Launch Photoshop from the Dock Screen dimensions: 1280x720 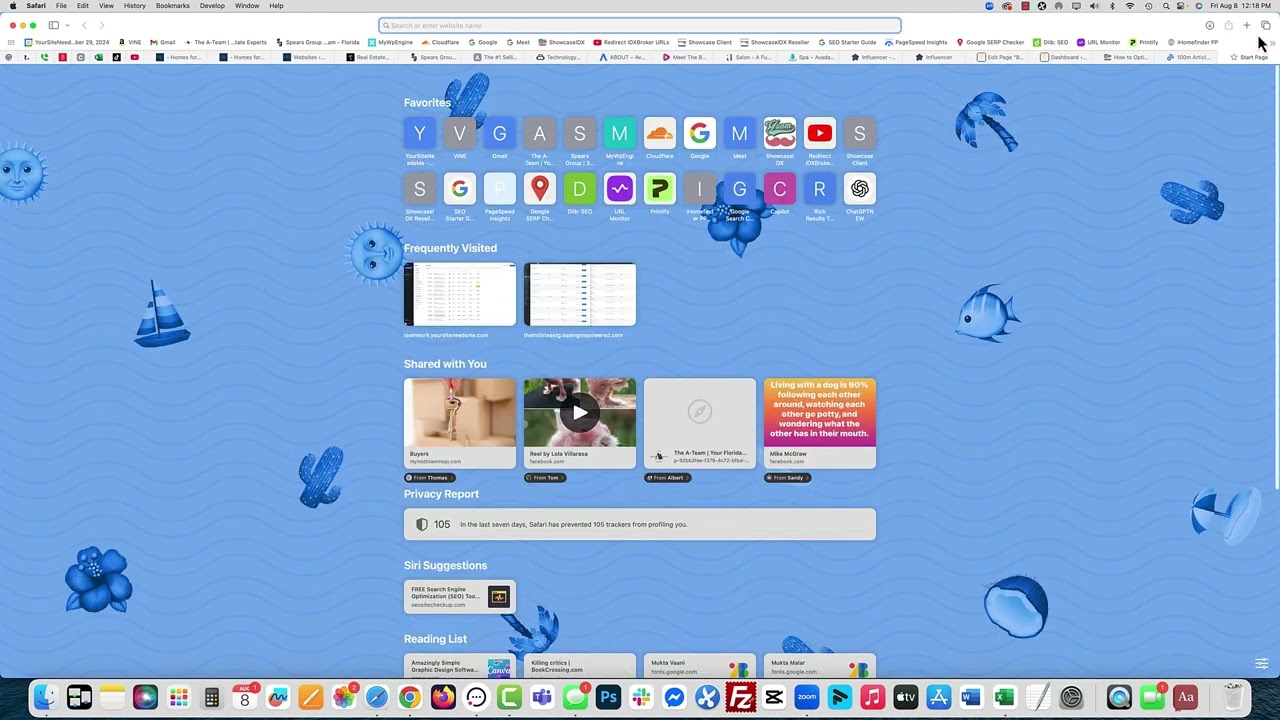pos(608,697)
